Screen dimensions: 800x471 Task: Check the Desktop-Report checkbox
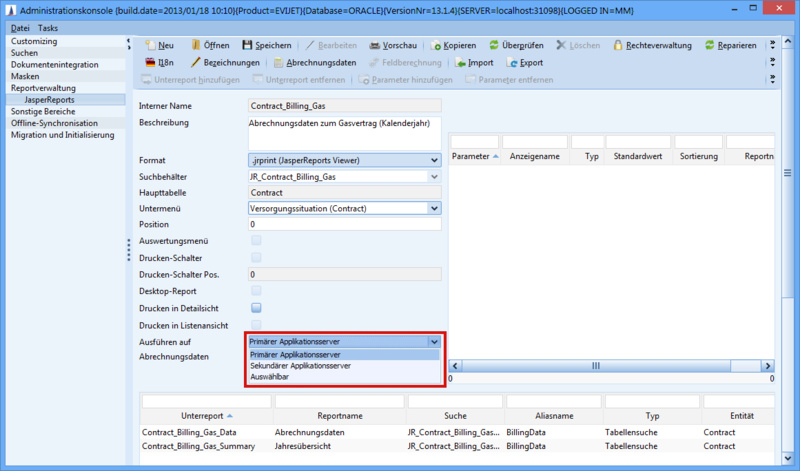pos(256,291)
